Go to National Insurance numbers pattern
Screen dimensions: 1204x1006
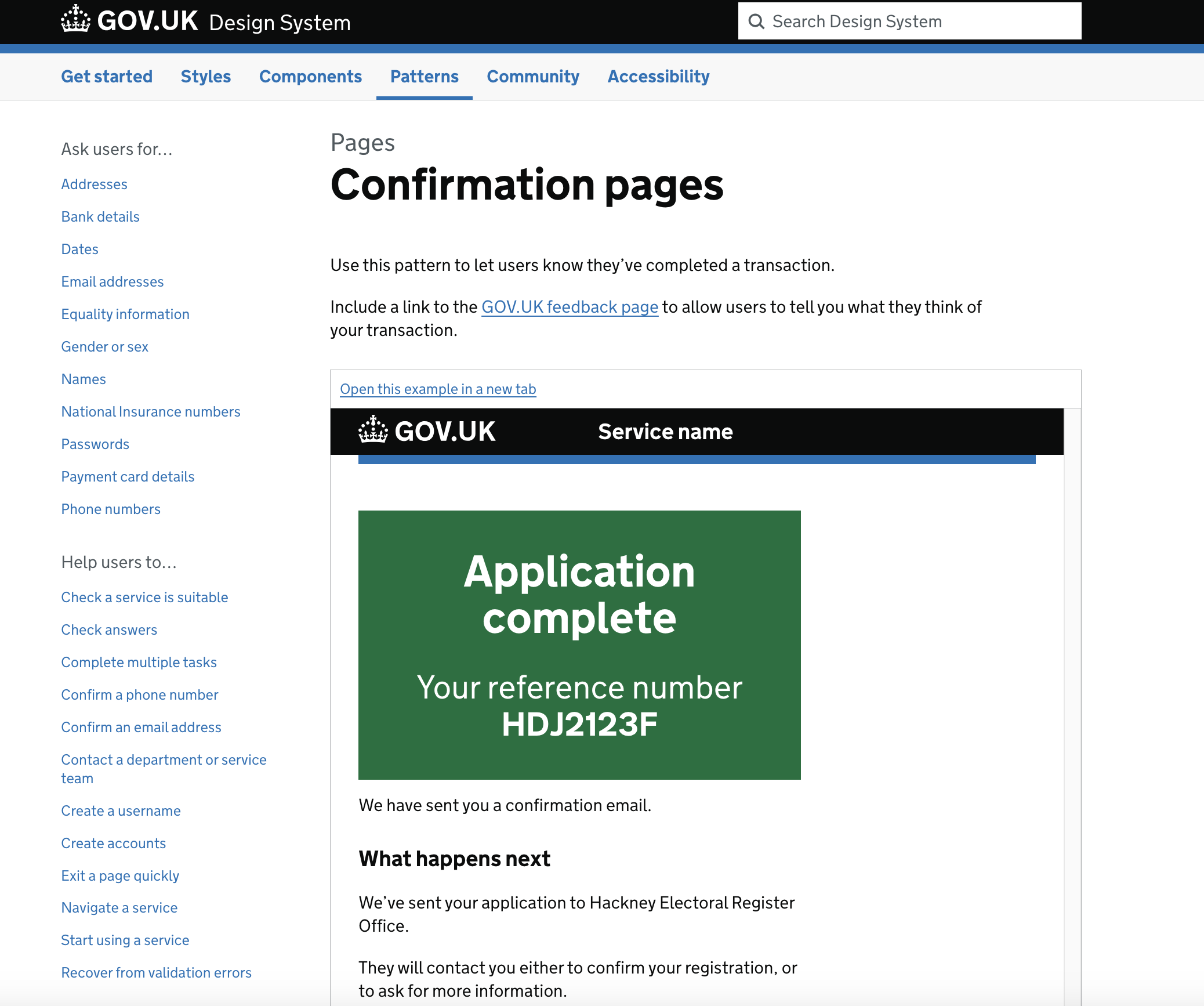click(151, 412)
